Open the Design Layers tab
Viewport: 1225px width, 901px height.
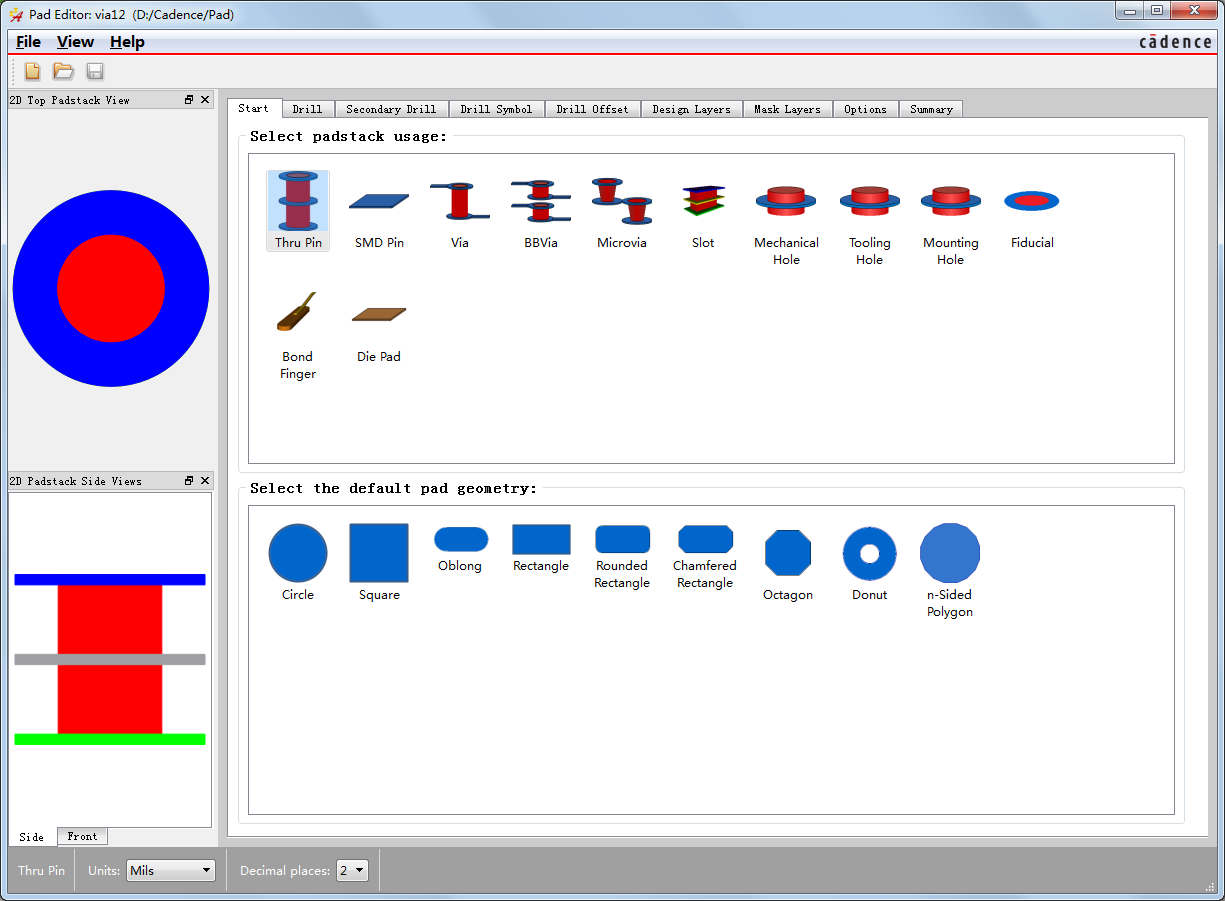[691, 109]
